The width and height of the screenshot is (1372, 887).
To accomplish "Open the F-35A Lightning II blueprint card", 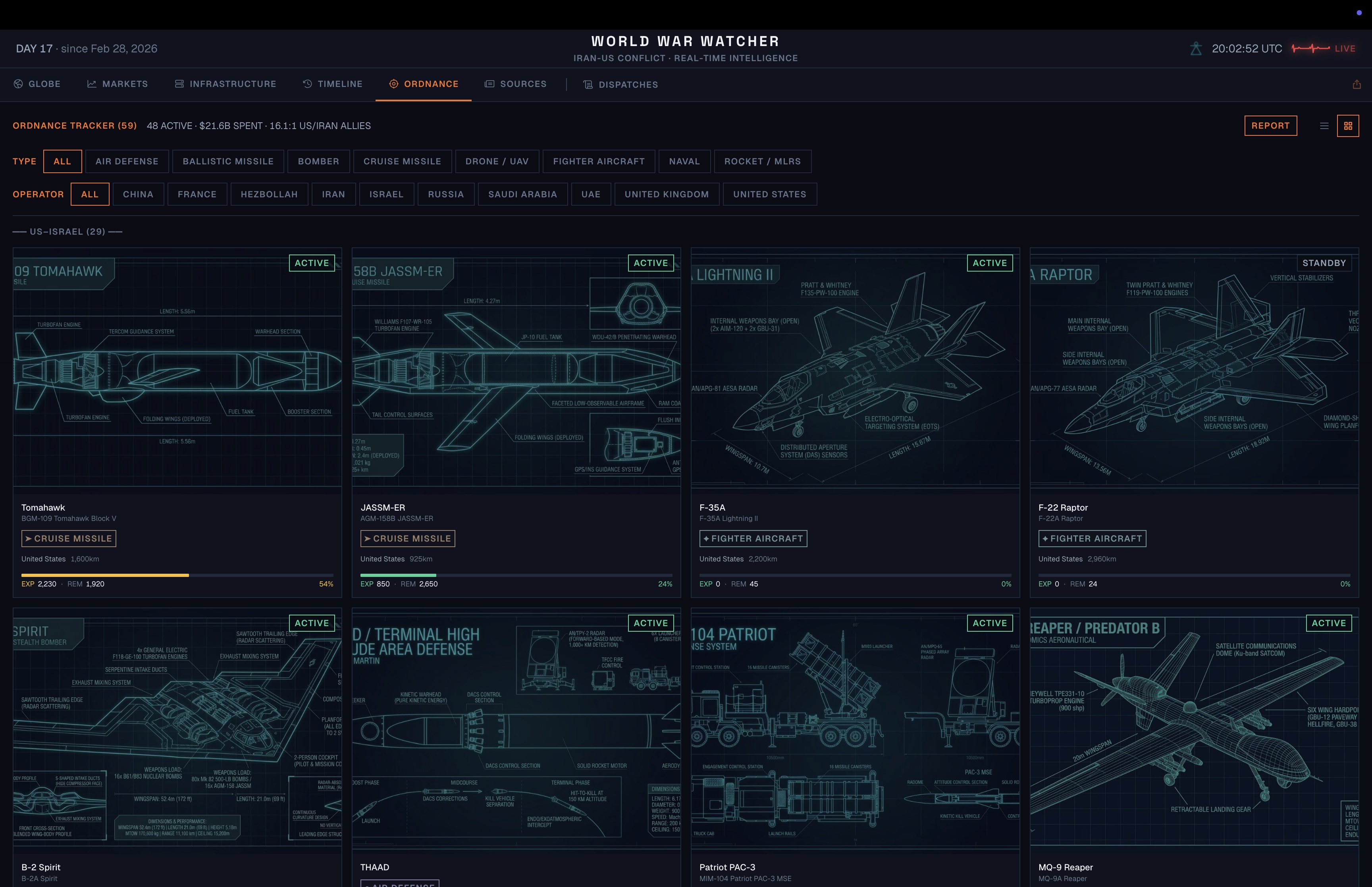I will [x=854, y=368].
